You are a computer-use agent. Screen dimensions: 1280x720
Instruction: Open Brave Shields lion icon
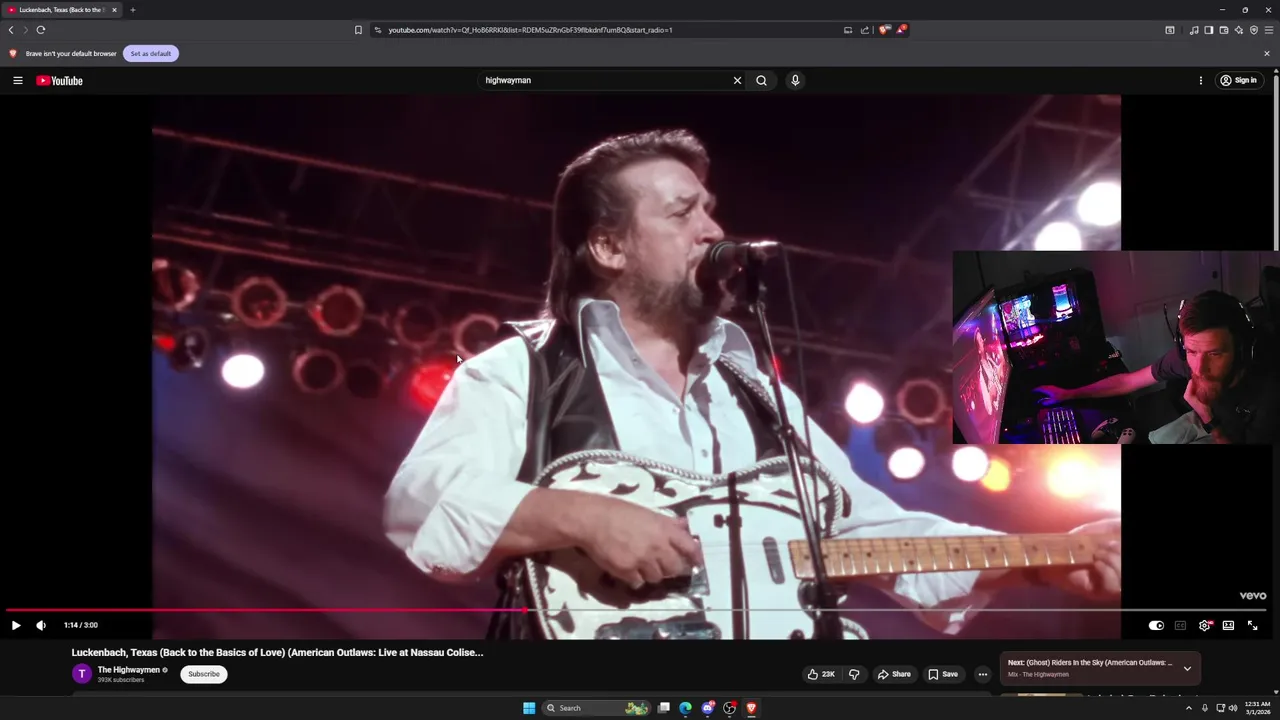[884, 30]
